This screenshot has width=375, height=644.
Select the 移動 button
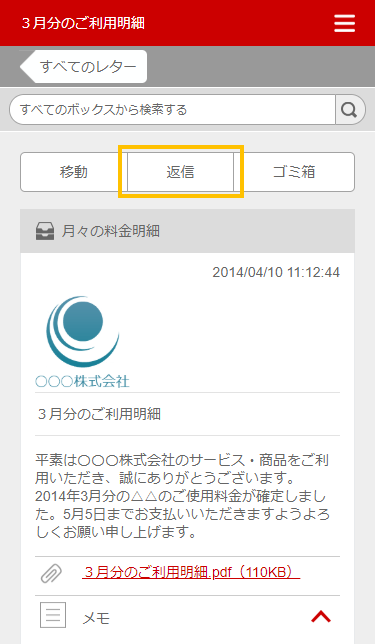(74, 172)
